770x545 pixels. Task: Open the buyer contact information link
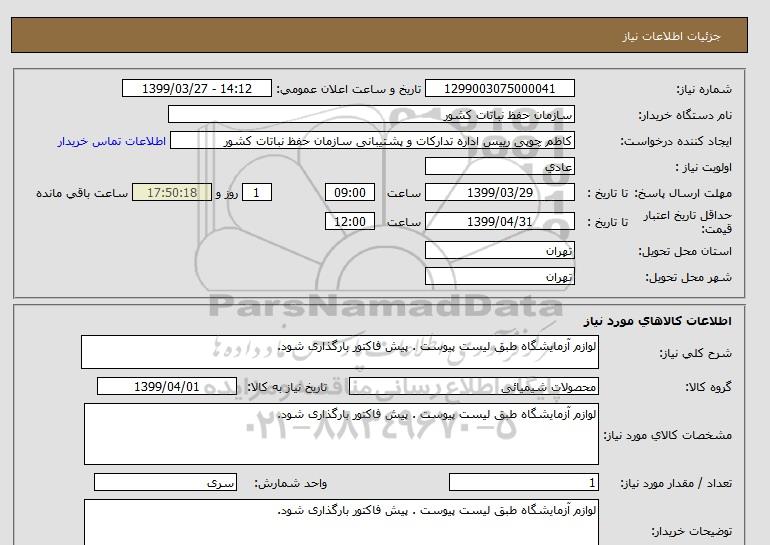[111, 141]
